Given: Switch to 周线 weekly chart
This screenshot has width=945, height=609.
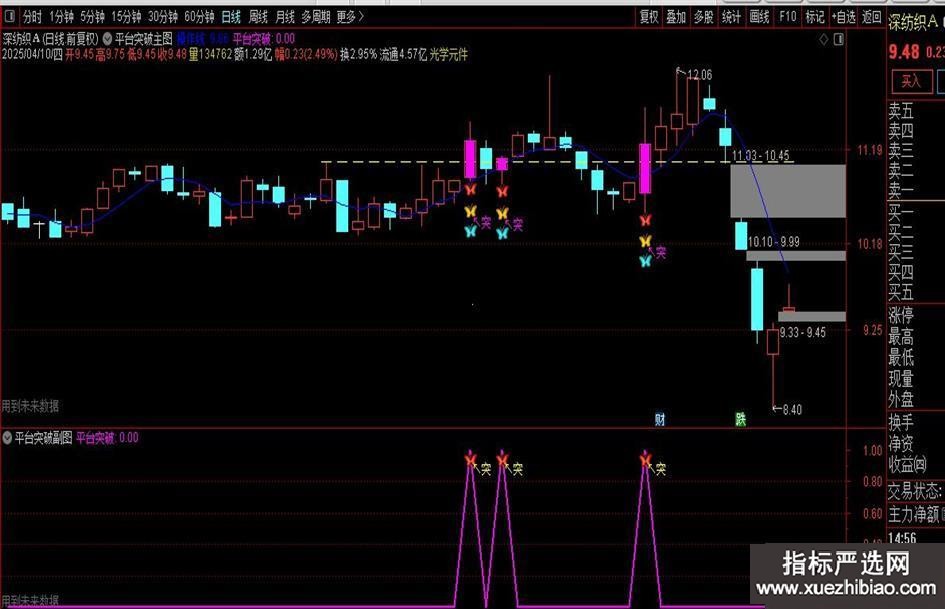Looking at the screenshot, I should click(x=258, y=17).
